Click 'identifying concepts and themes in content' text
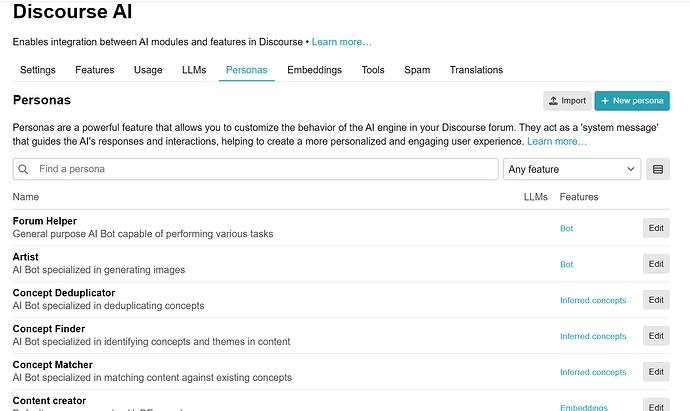Screen dimensions: 690x411 tap(197, 342)
